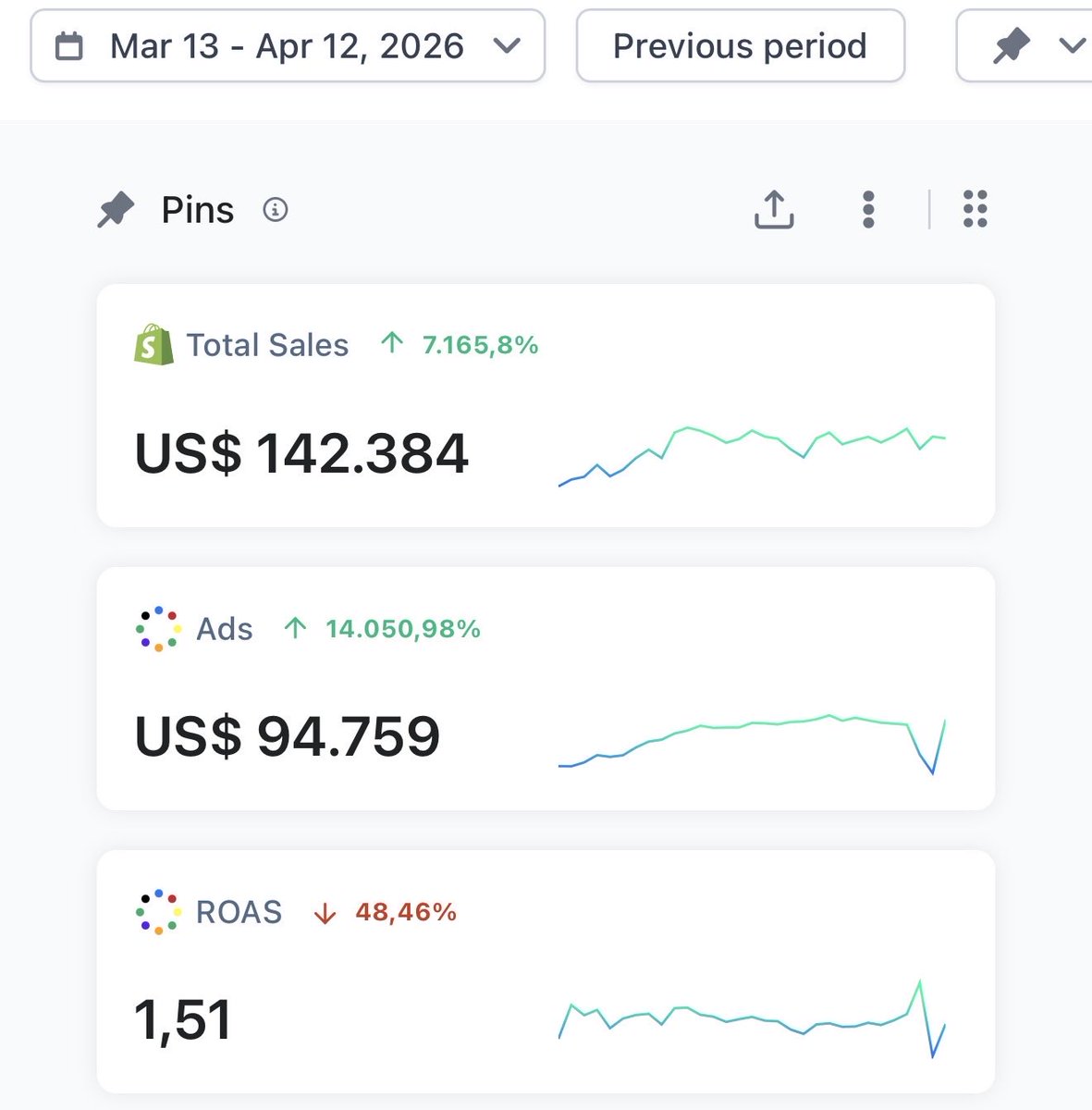Open the pin dropdown in top bar
Viewport: 1092px width, 1110px height.
point(1025,46)
